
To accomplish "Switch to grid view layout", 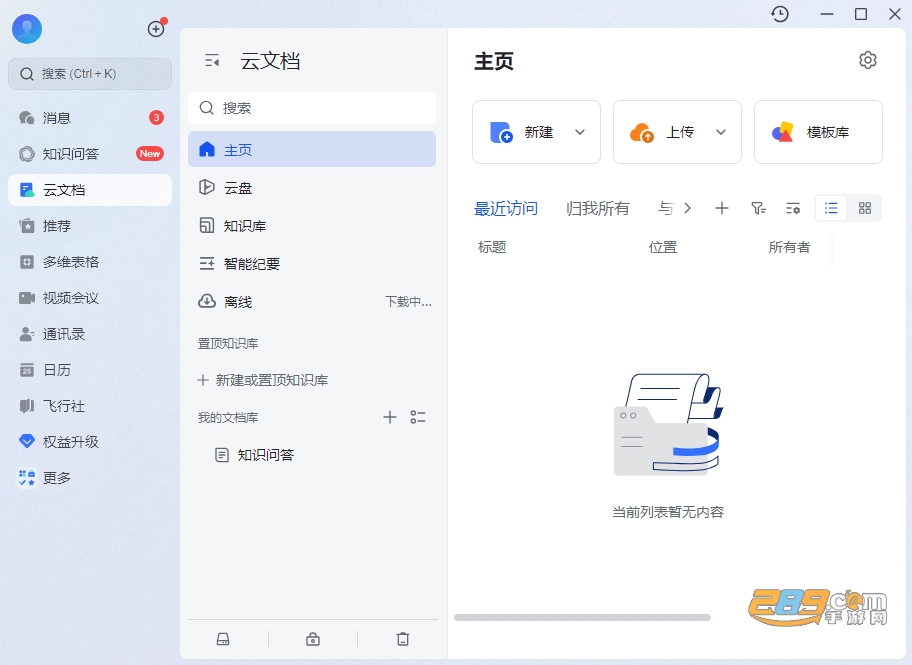I will 865,208.
